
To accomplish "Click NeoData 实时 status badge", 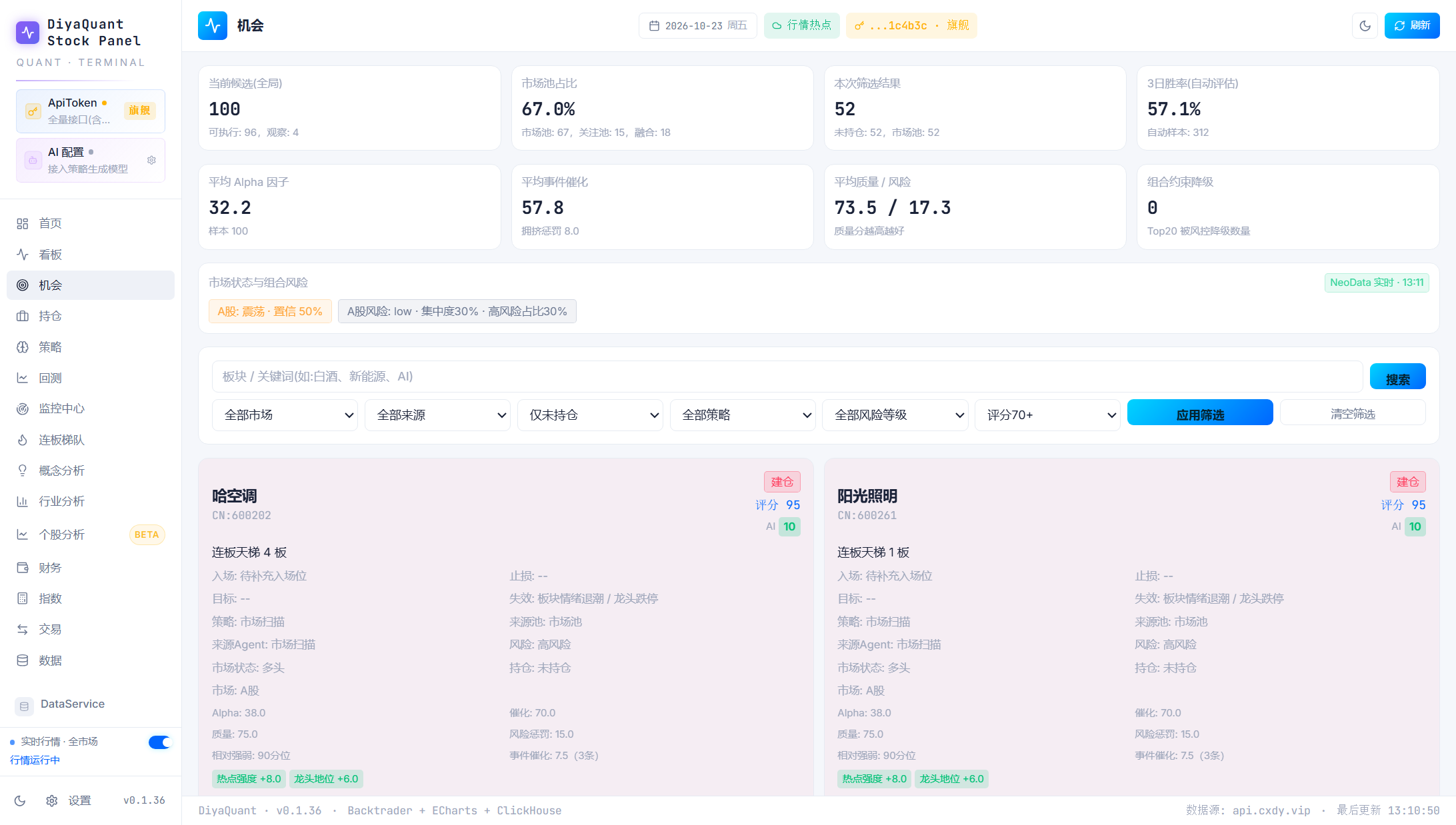I will tap(1377, 283).
